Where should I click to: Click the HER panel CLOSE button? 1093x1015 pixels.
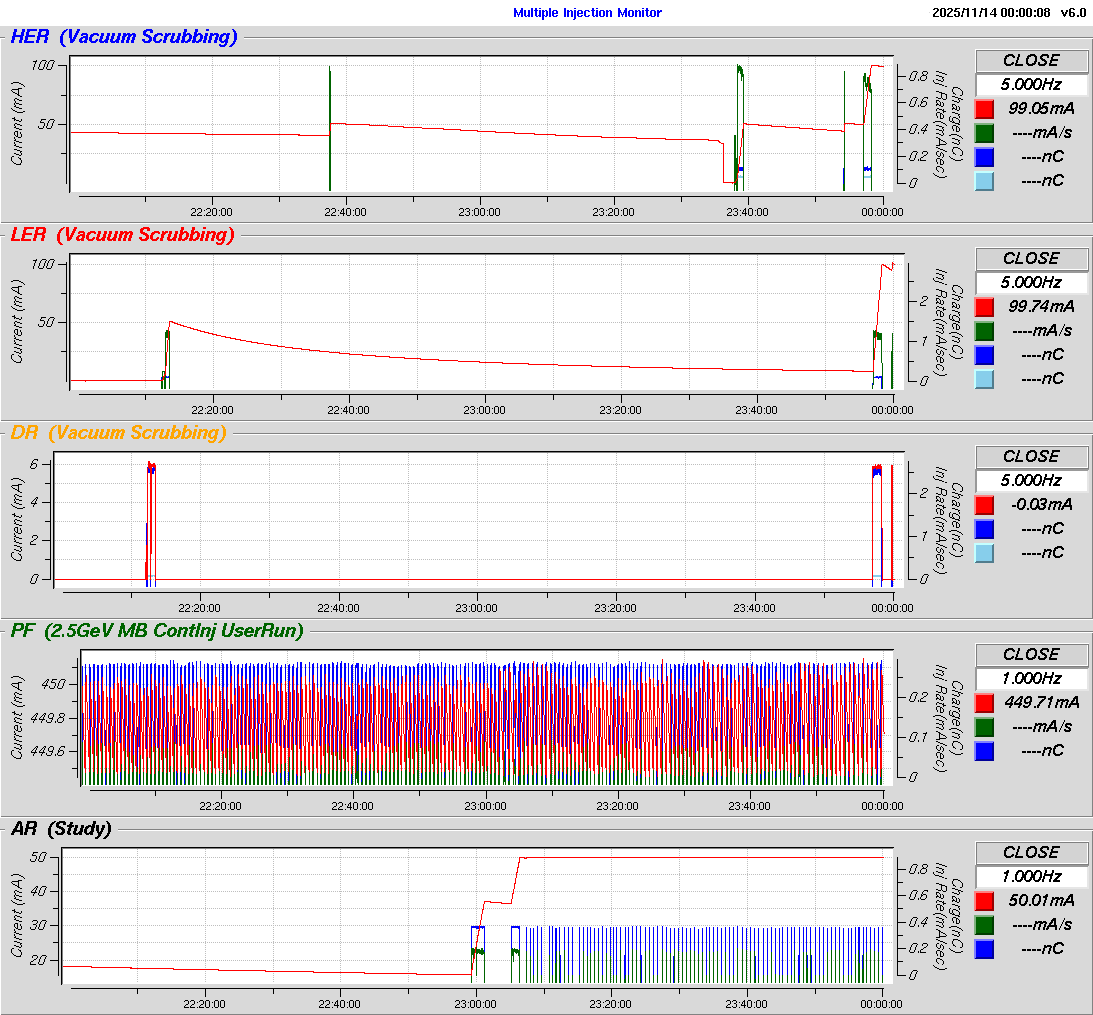tap(1031, 60)
